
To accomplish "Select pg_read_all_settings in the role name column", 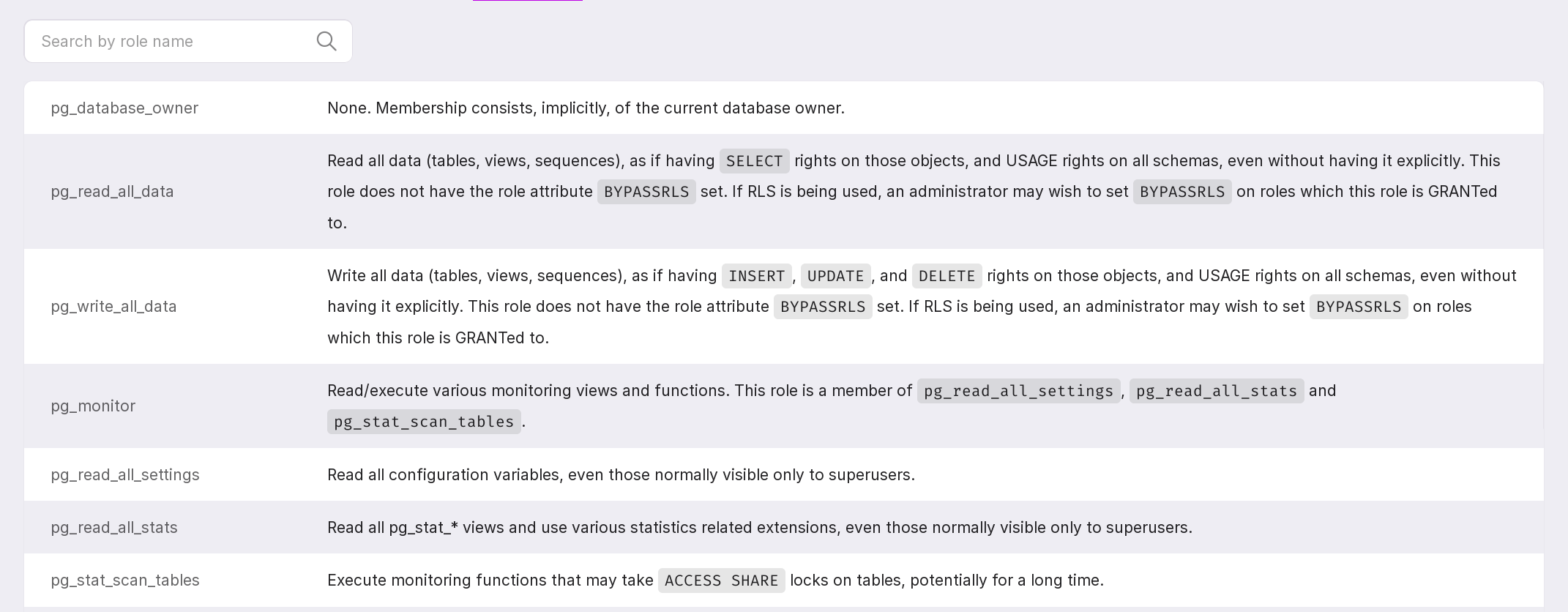I will [125, 475].
